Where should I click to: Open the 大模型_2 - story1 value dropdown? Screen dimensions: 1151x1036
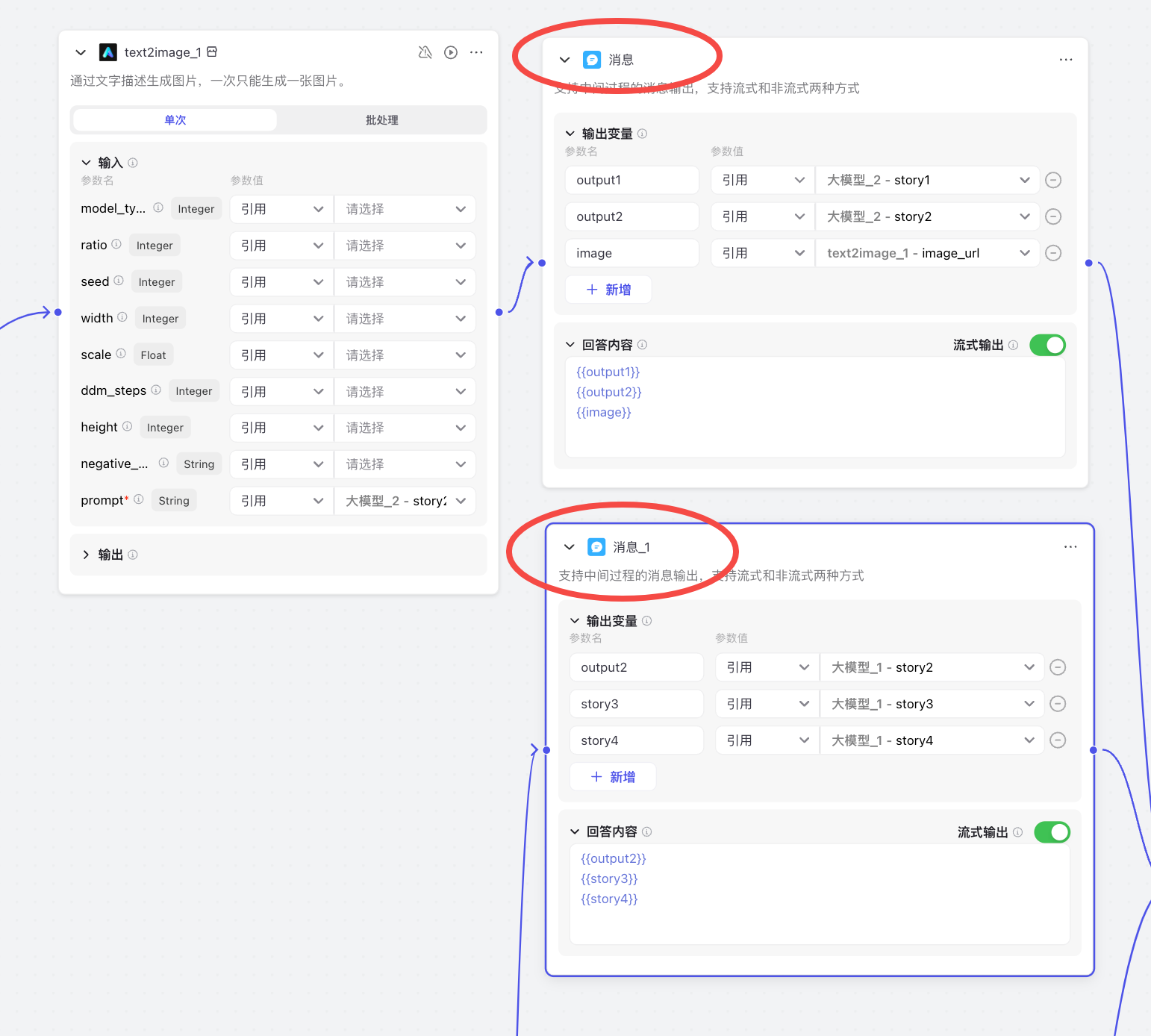(928, 180)
